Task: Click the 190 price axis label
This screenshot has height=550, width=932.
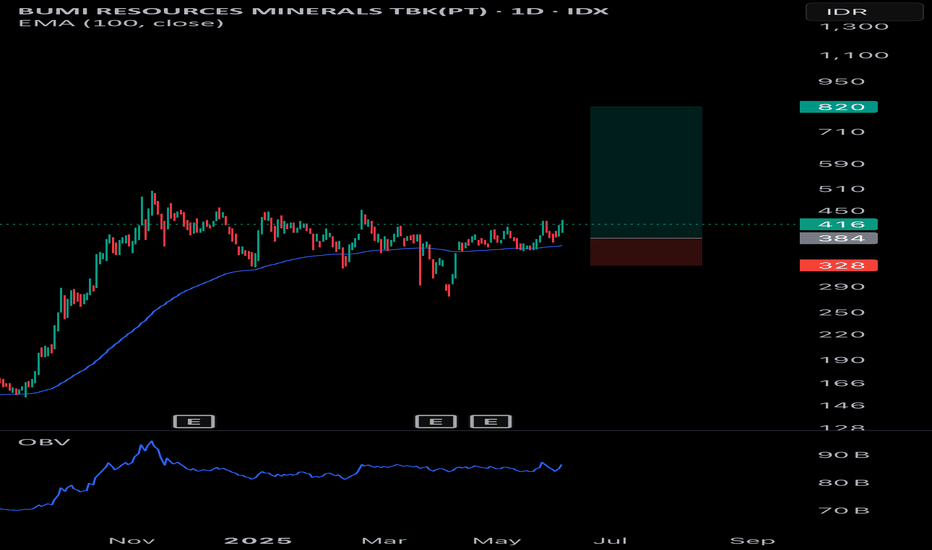Action: [x=842, y=360]
